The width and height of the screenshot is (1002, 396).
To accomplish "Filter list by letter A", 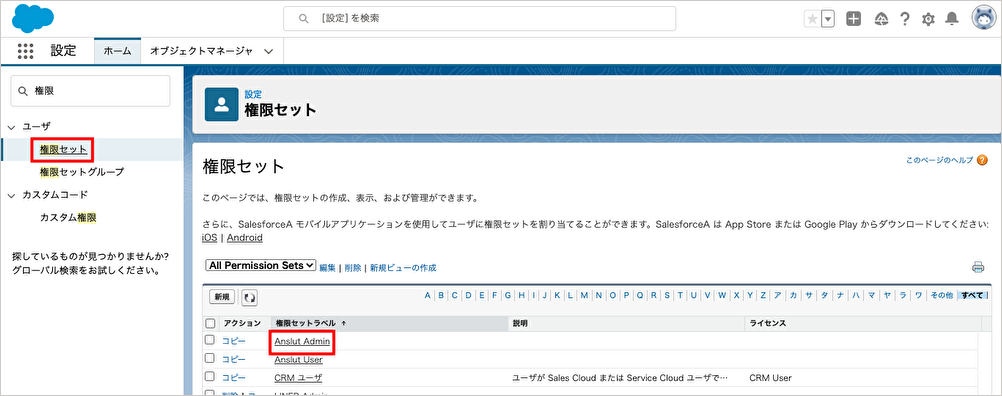I will click(x=427, y=295).
